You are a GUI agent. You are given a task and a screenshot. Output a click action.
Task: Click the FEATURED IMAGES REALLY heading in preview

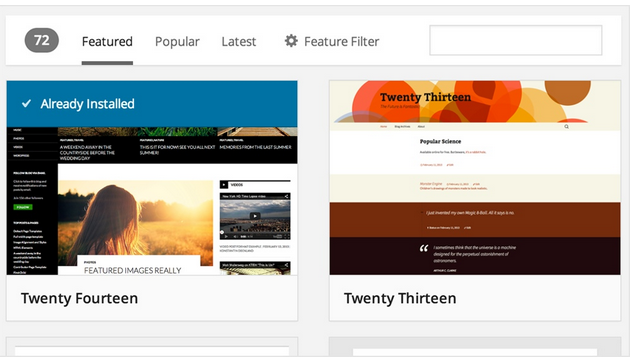click(x=133, y=271)
